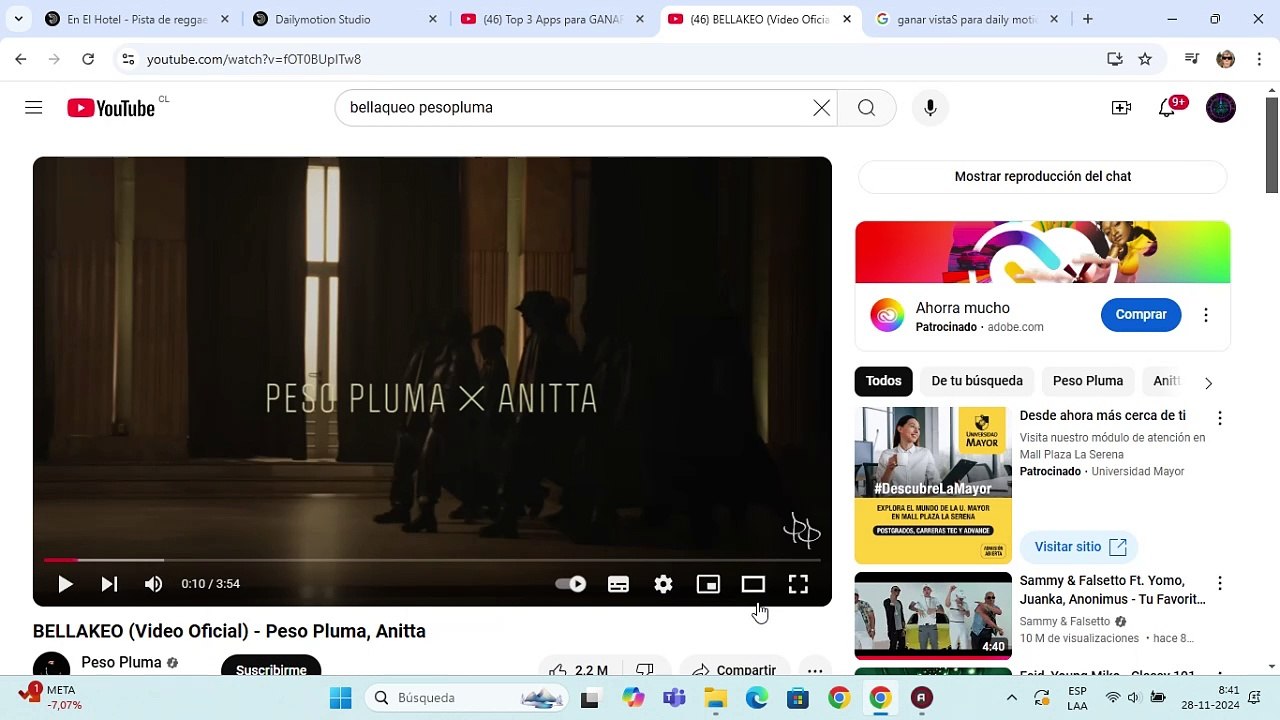Image resolution: width=1280 pixels, height=720 pixels.
Task: Open the Chrome three-dot menu
Action: 1258,59
